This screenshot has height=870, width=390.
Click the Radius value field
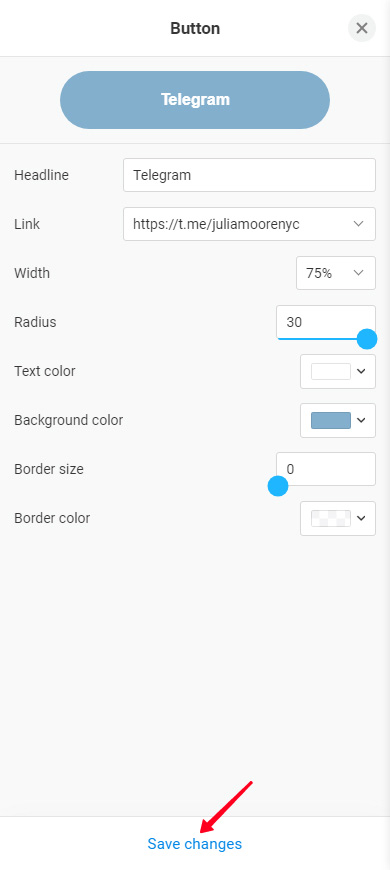click(326, 322)
